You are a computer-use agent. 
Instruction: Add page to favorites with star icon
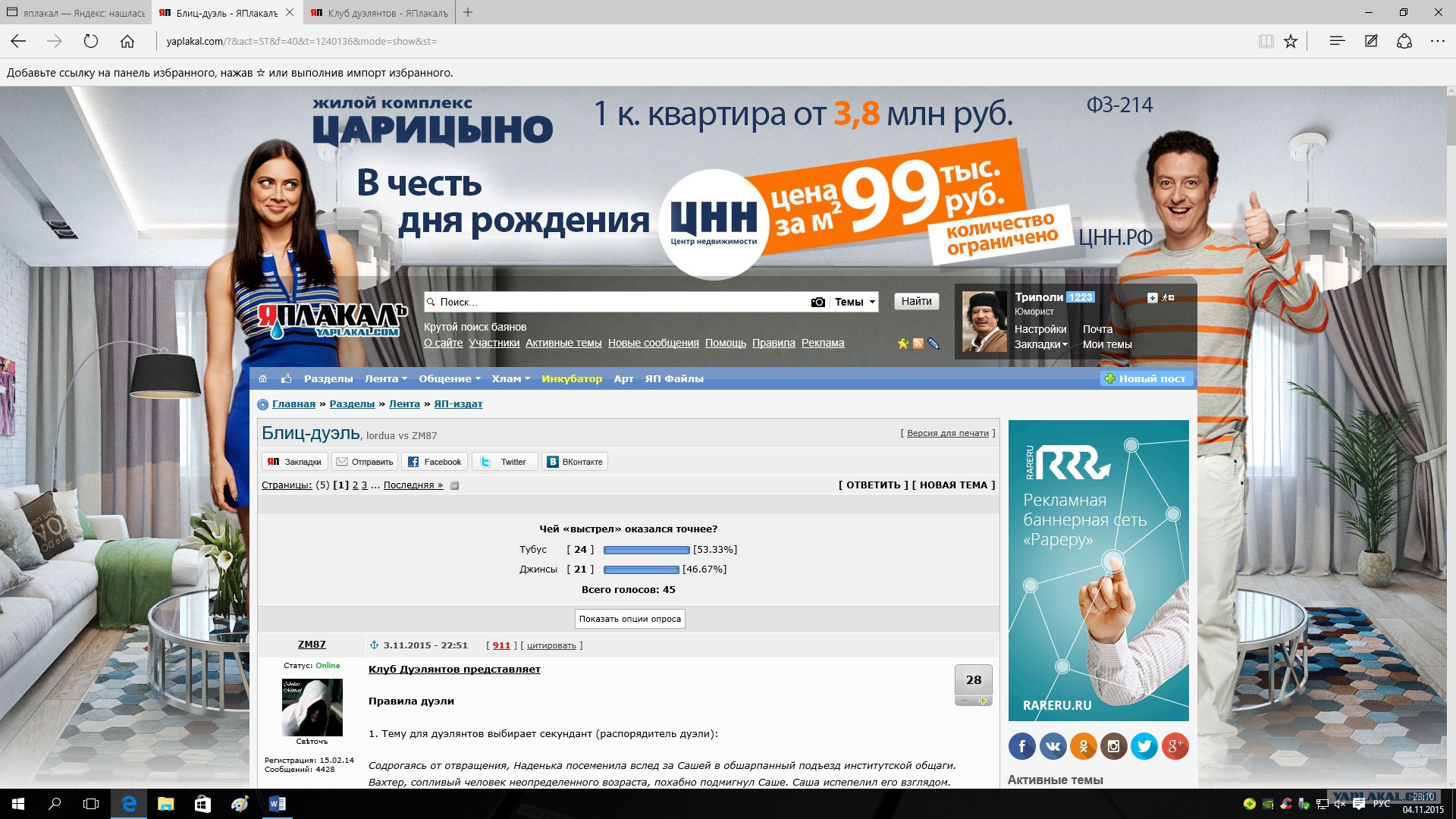1291,42
